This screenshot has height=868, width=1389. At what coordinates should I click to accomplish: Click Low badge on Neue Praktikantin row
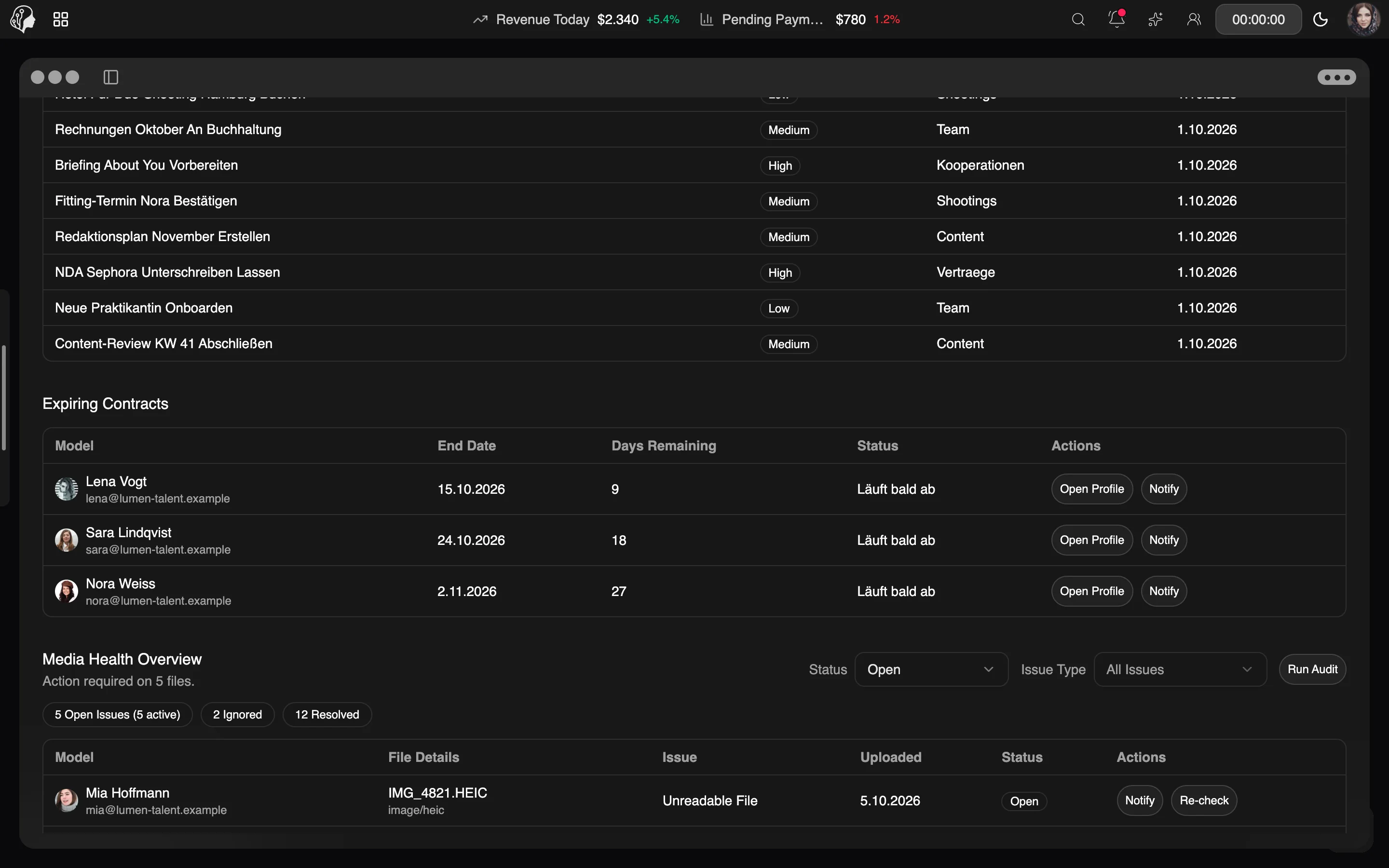coord(779,308)
